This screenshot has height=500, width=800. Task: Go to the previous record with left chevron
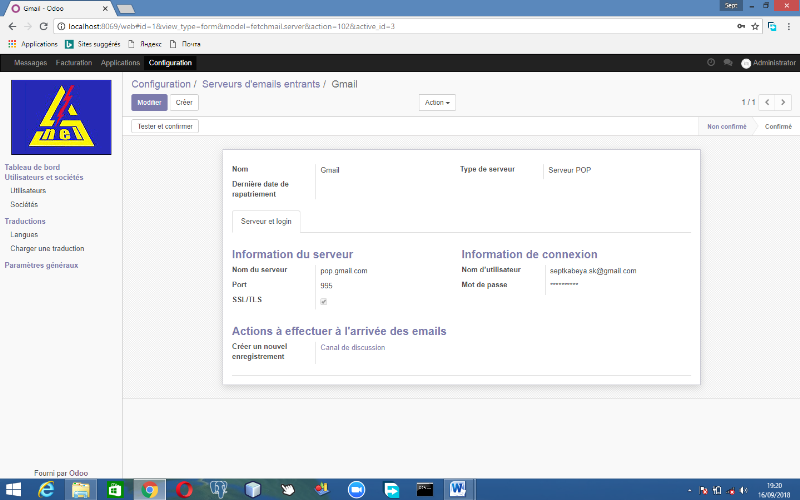pyautogui.click(x=767, y=102)
